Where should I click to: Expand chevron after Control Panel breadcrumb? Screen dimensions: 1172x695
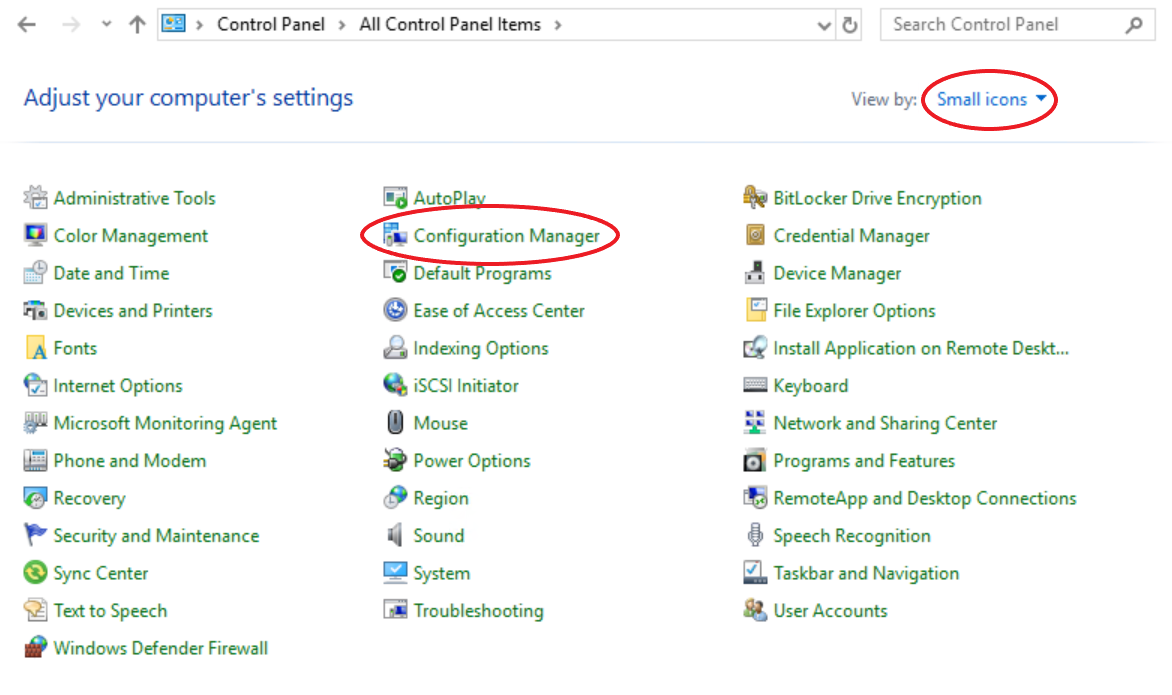(x=342, y=25)
